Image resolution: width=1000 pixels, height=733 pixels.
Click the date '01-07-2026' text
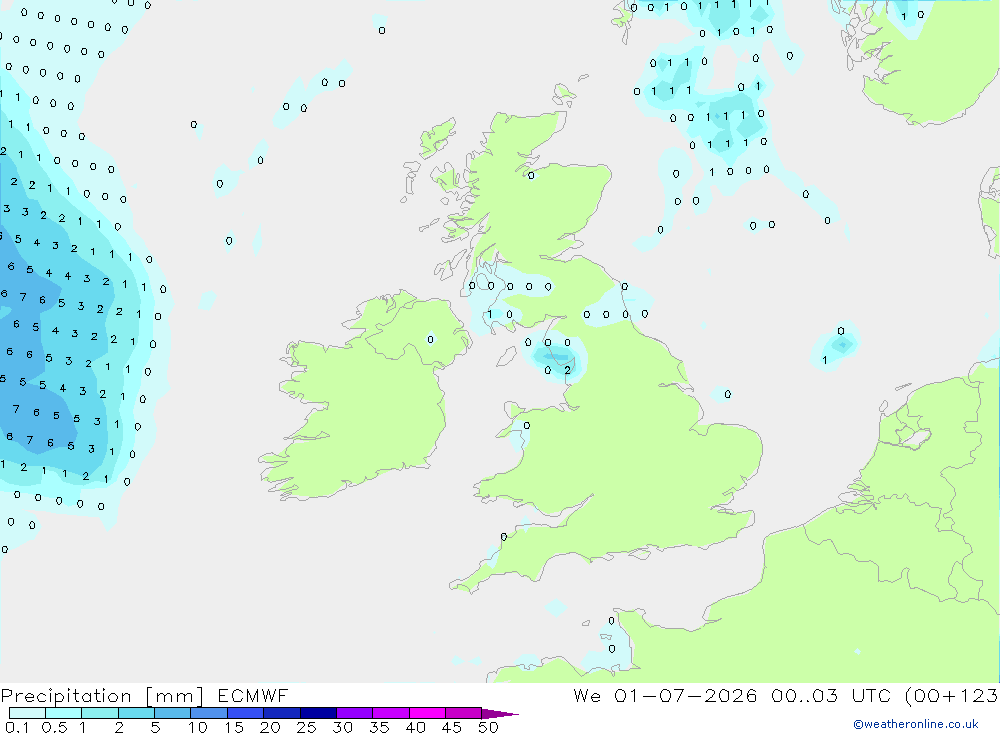[686, 695]
